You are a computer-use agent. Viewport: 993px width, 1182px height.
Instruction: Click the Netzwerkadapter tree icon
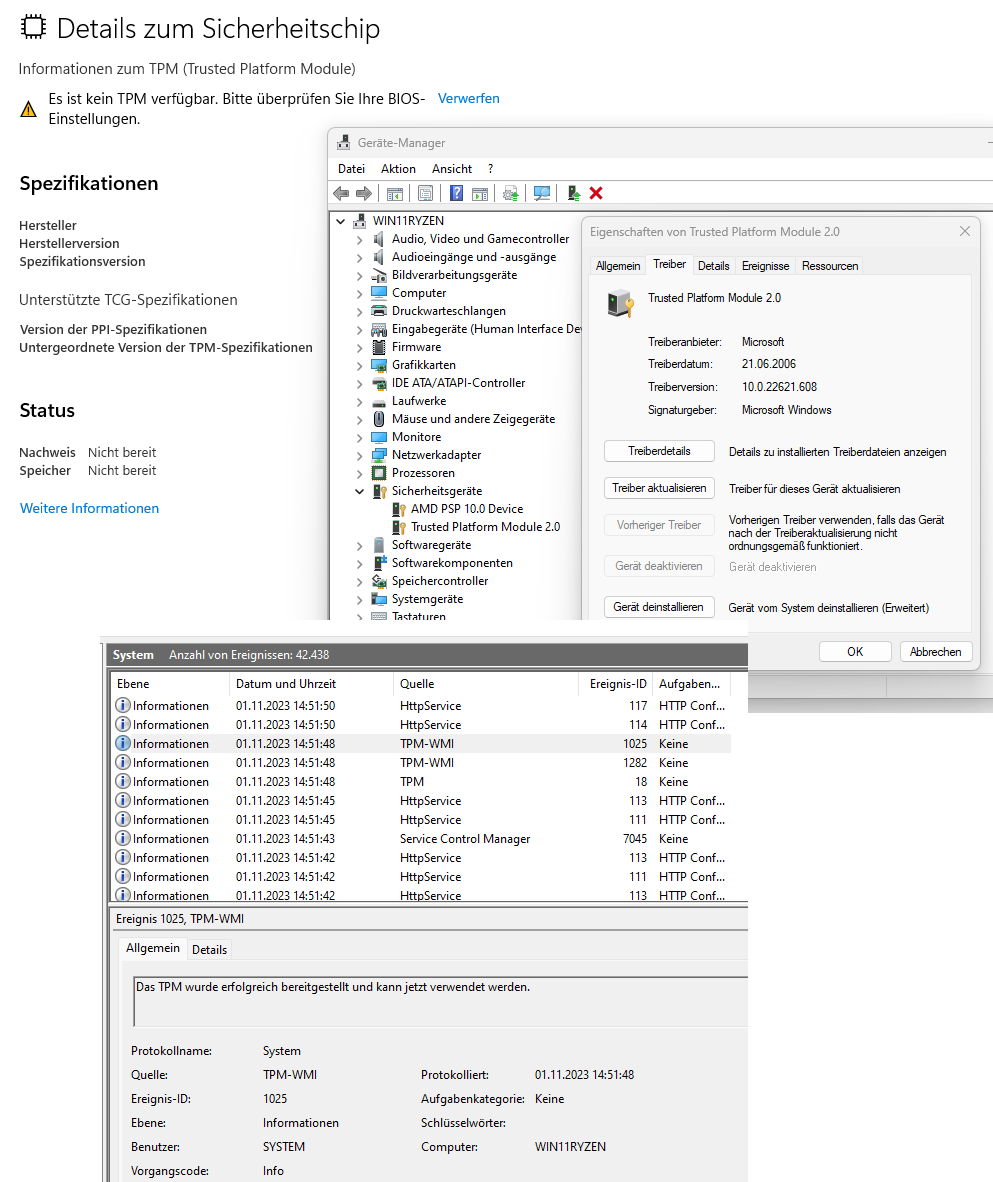point(379,455)
